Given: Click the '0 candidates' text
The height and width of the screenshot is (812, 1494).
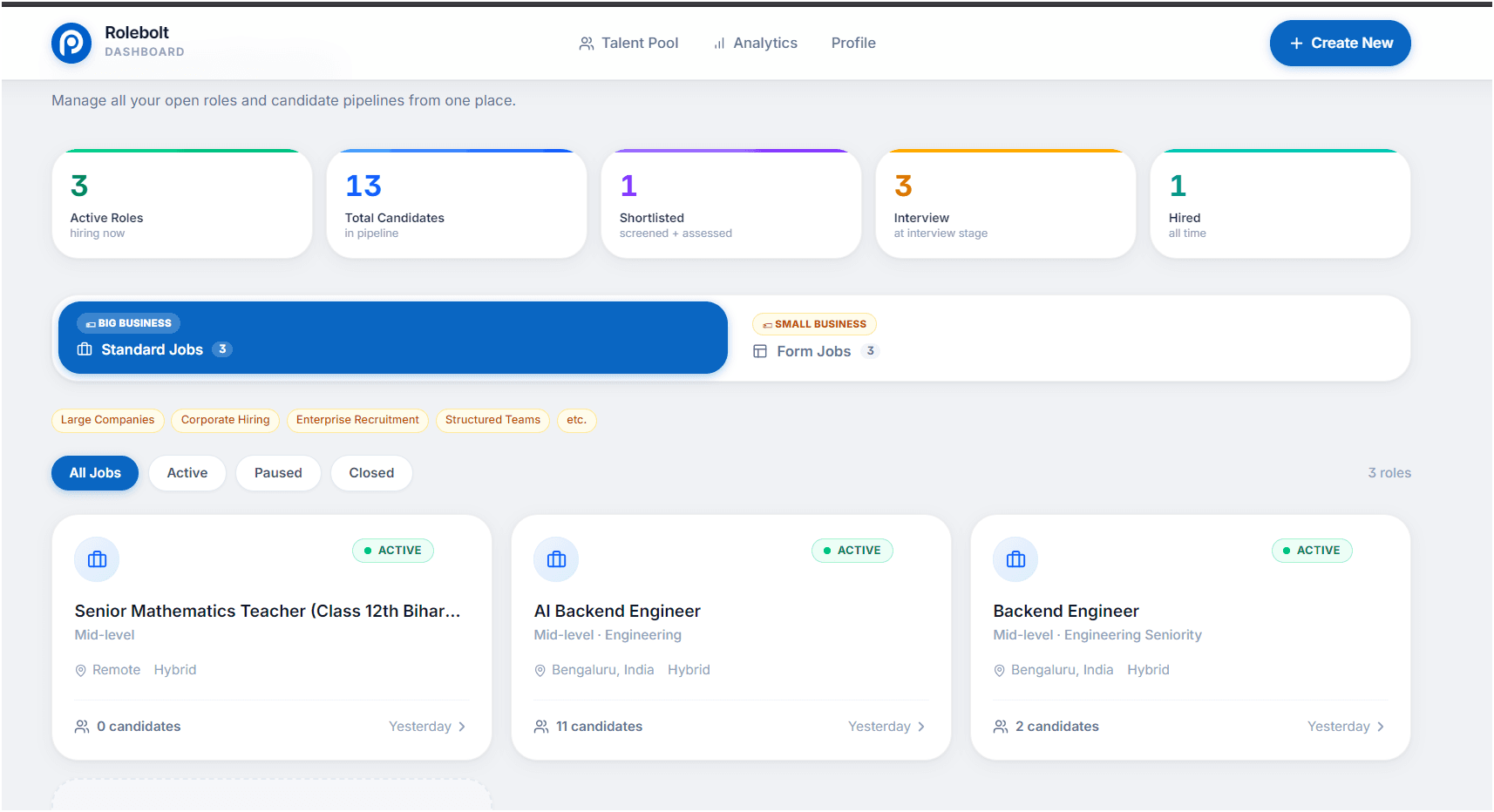Looking at the screenshot, I should (x=139, y=727).
